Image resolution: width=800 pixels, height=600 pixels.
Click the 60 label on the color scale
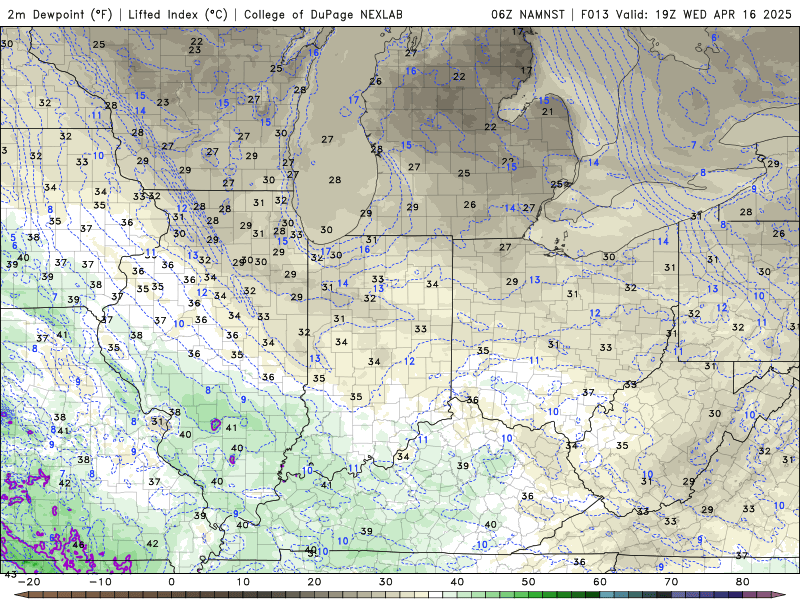(600, 582)
